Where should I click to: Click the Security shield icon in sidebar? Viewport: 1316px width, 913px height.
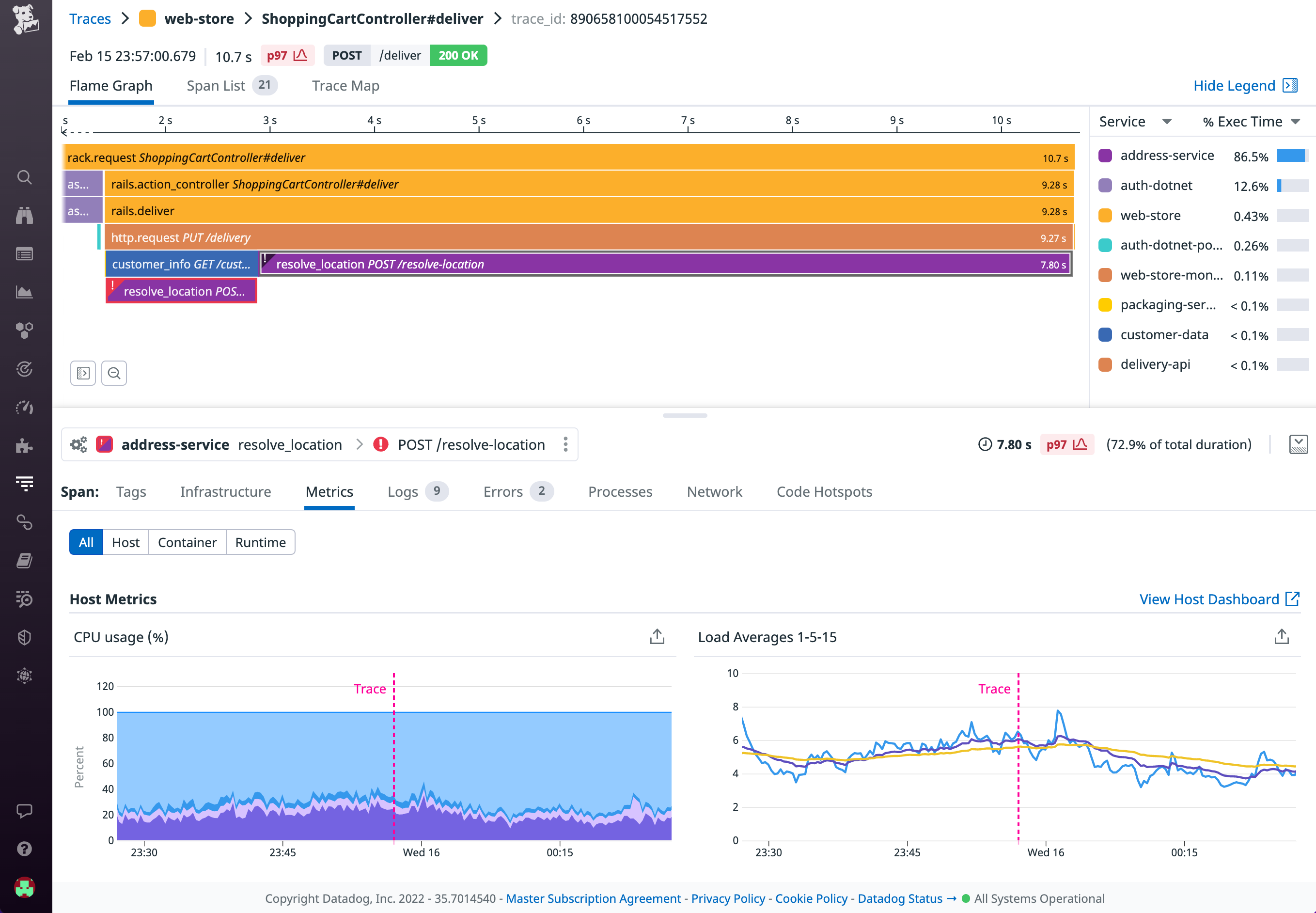coord(25,637)
